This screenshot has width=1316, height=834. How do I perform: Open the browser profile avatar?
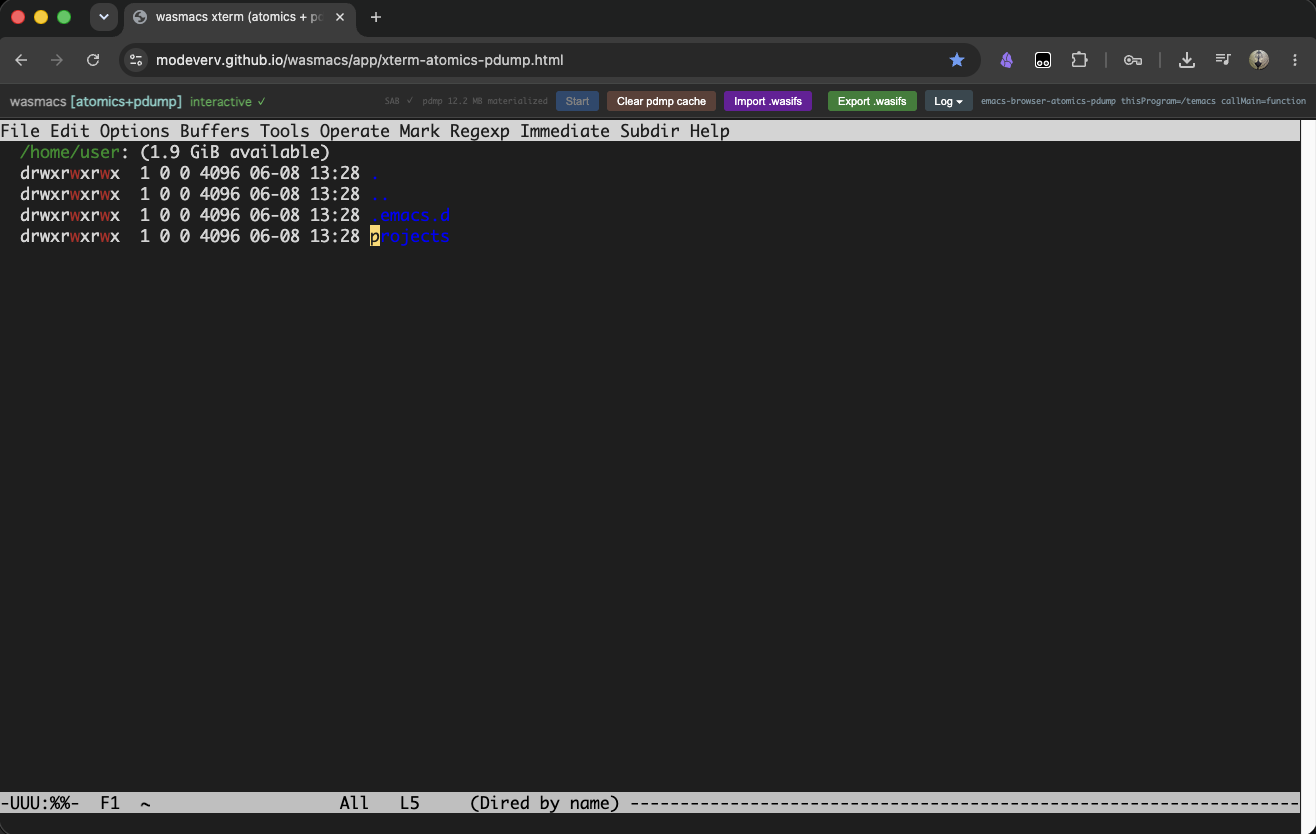pos(1259,60)
